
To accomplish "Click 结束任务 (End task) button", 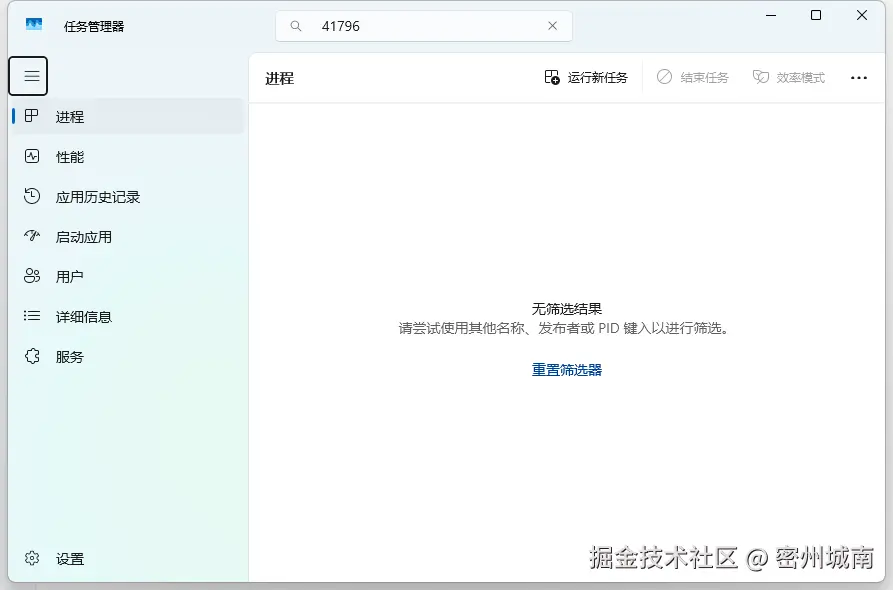I will pyautogui.click(x=693, y=77).
